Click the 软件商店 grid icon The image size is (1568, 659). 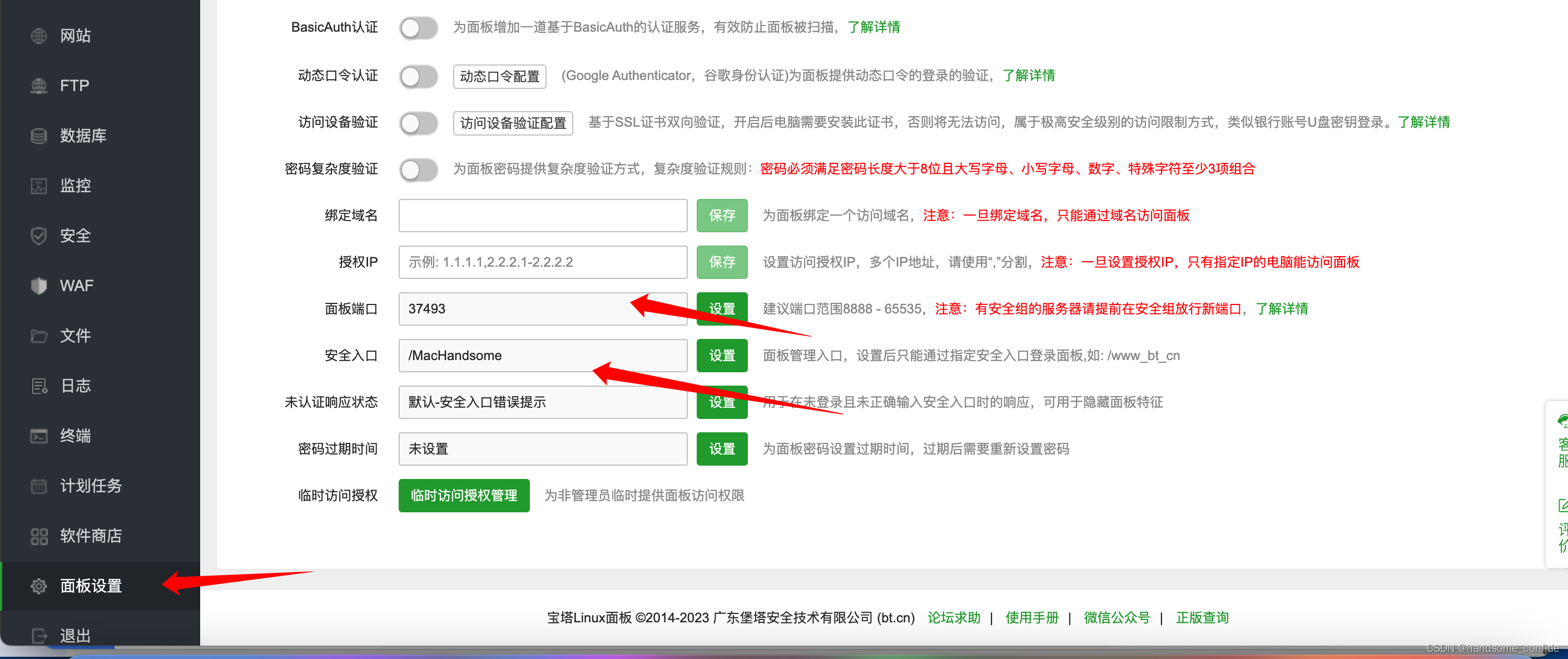[x=38, y=536]
